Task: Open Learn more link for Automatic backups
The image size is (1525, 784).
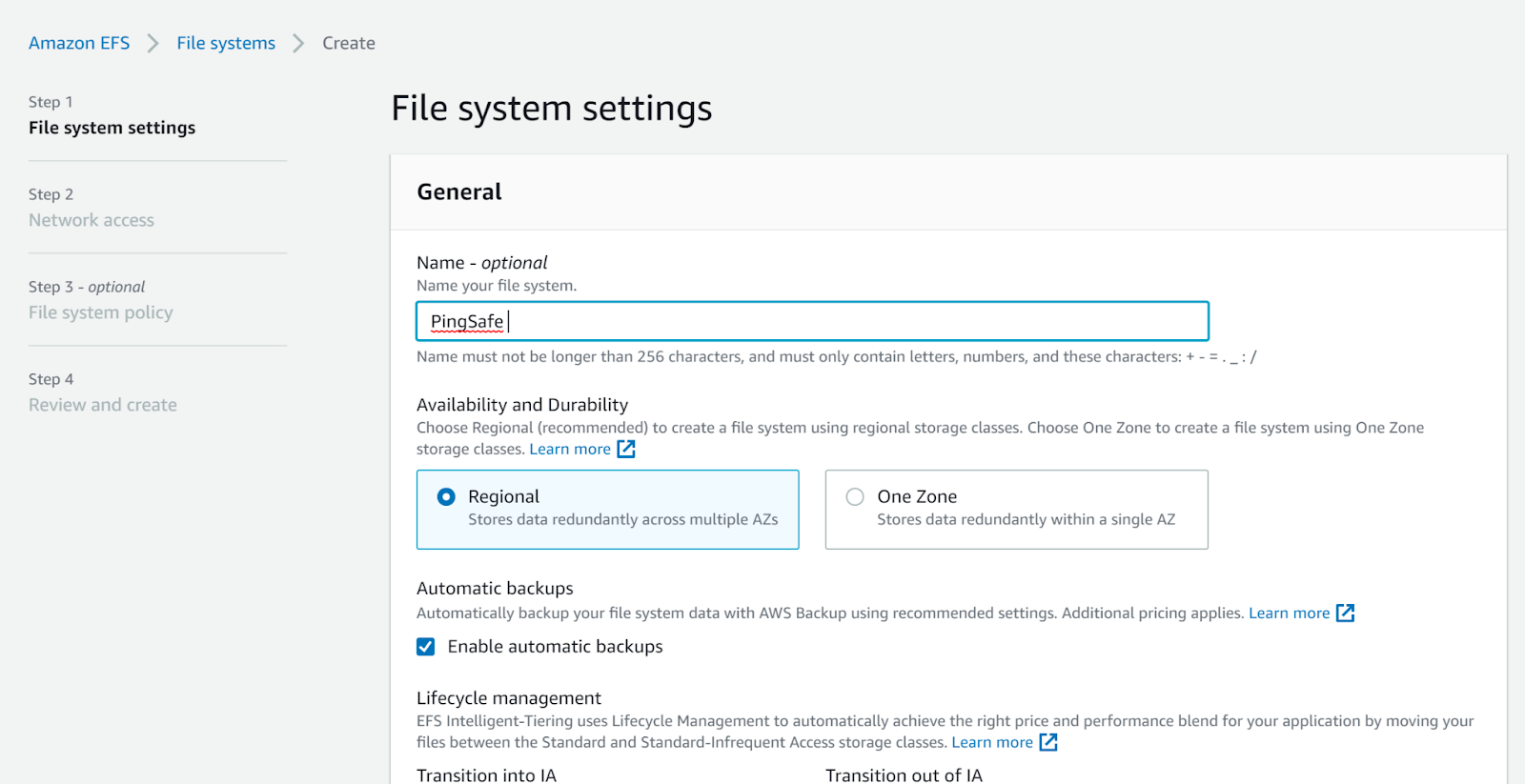Action: 1289,613
